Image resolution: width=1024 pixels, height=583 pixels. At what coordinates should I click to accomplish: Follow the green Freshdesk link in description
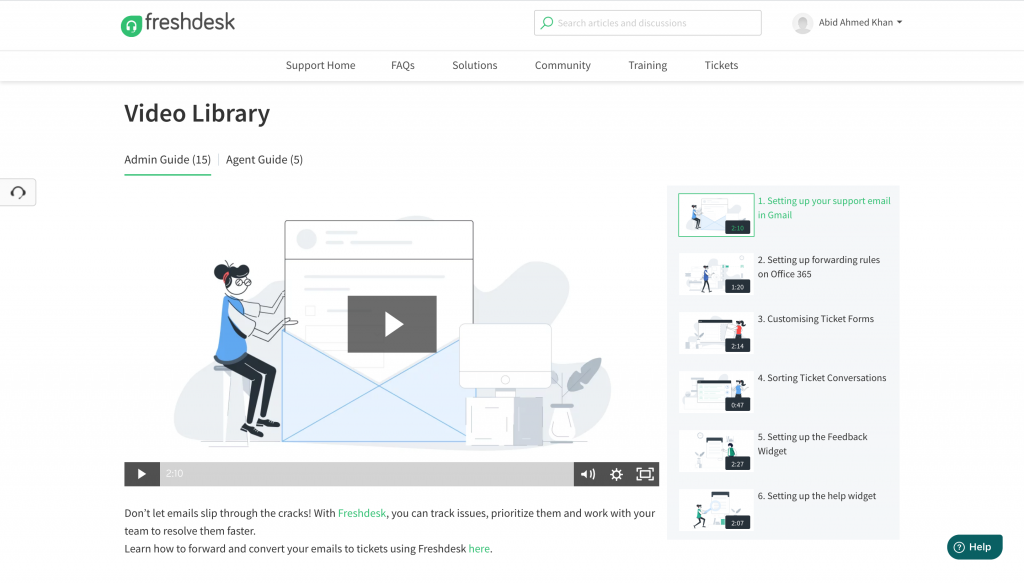tap(362, 513)
